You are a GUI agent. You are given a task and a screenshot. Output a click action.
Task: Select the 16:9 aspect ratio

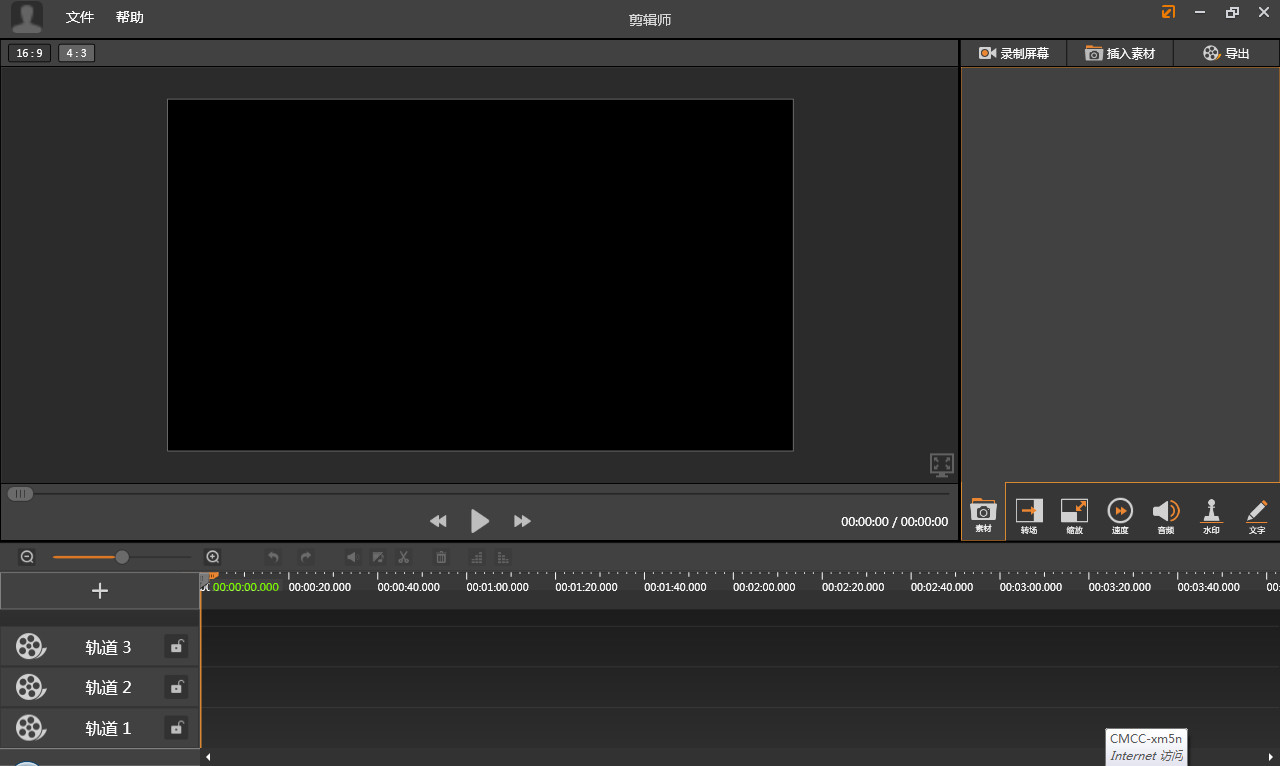(30, 53)
